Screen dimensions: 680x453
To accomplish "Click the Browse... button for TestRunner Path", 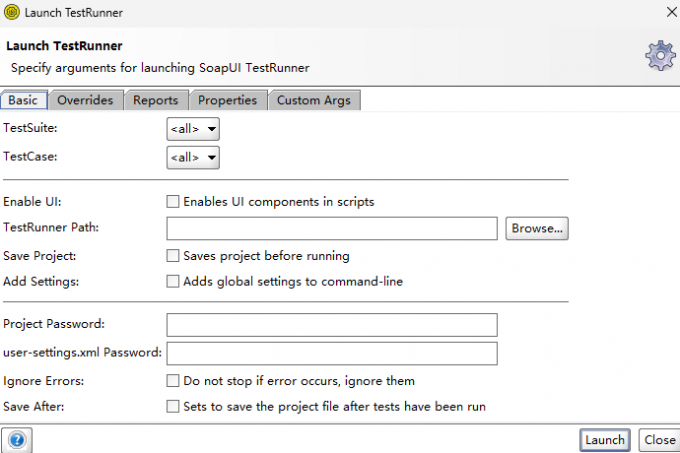I will 537,228.
